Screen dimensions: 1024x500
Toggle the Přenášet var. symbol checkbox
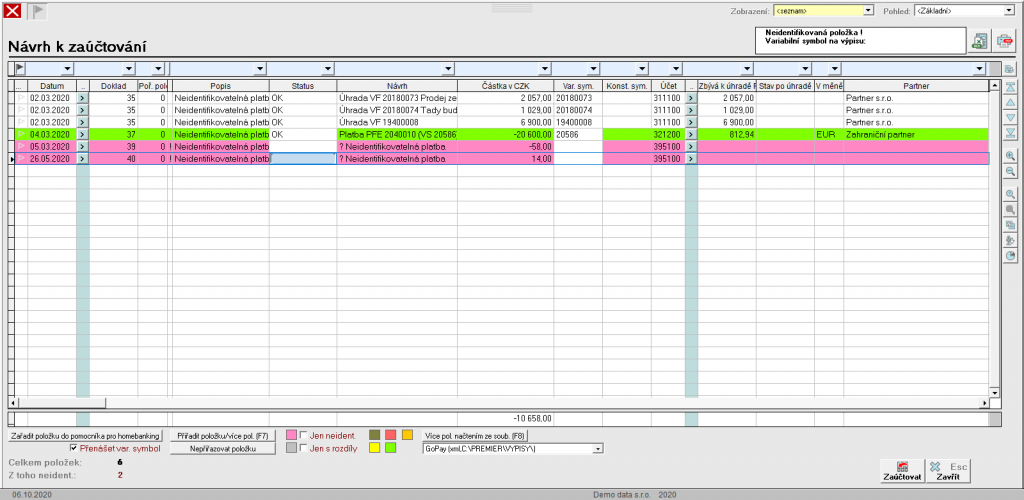73,449
